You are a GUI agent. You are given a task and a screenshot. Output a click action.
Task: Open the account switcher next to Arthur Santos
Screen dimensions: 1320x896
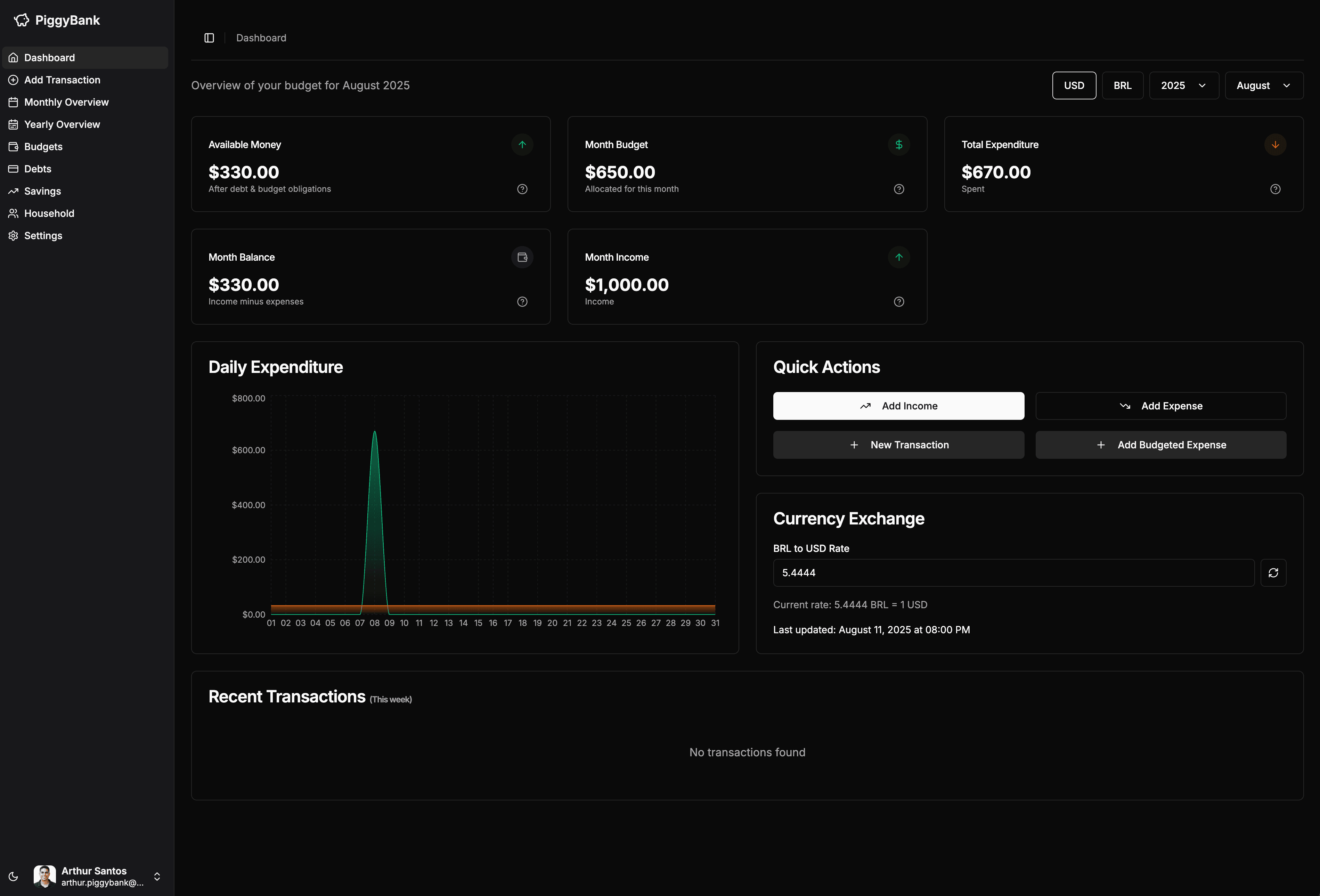(x=157, y=876)
